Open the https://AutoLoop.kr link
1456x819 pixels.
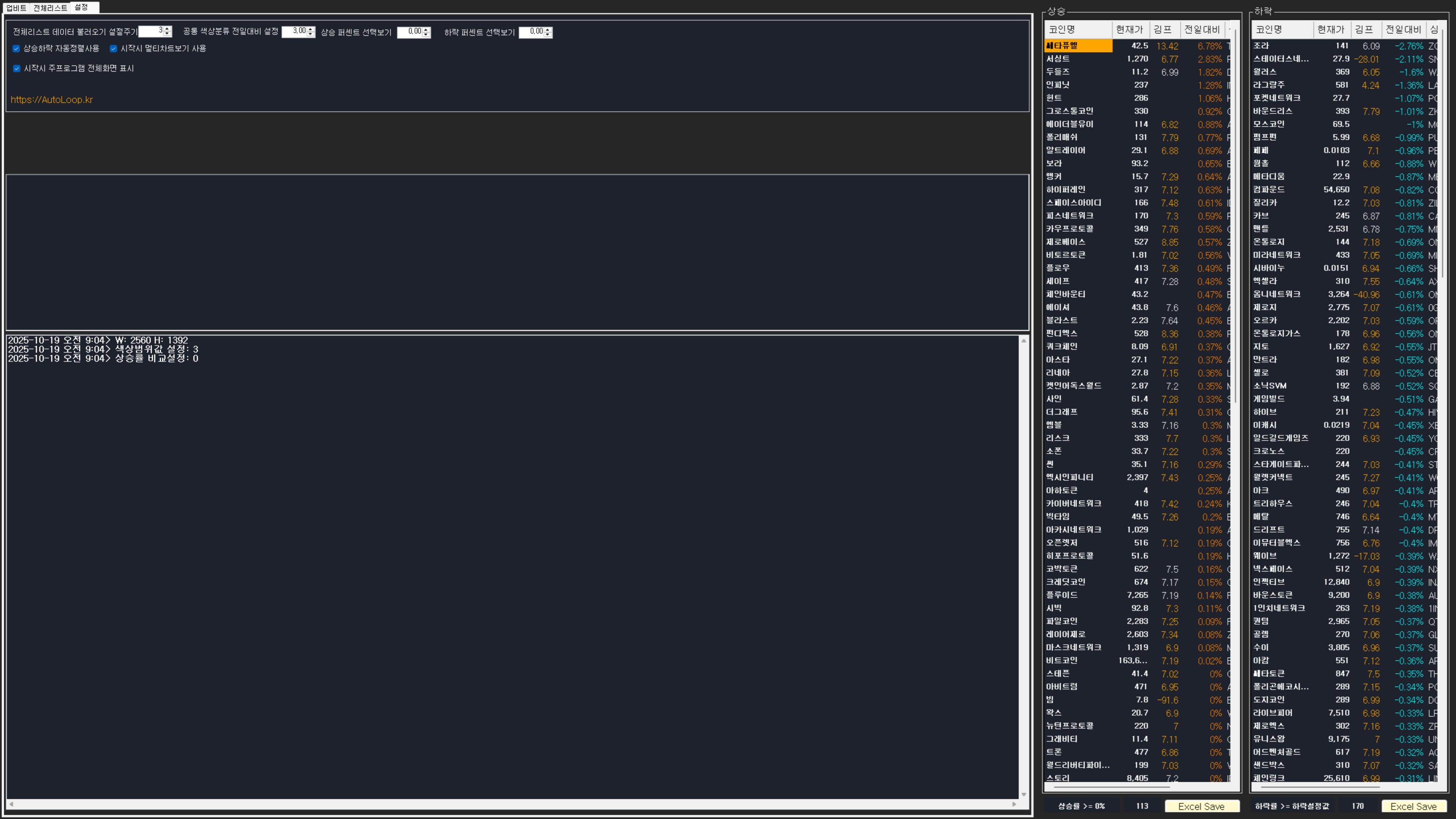[x=52, y=99]
